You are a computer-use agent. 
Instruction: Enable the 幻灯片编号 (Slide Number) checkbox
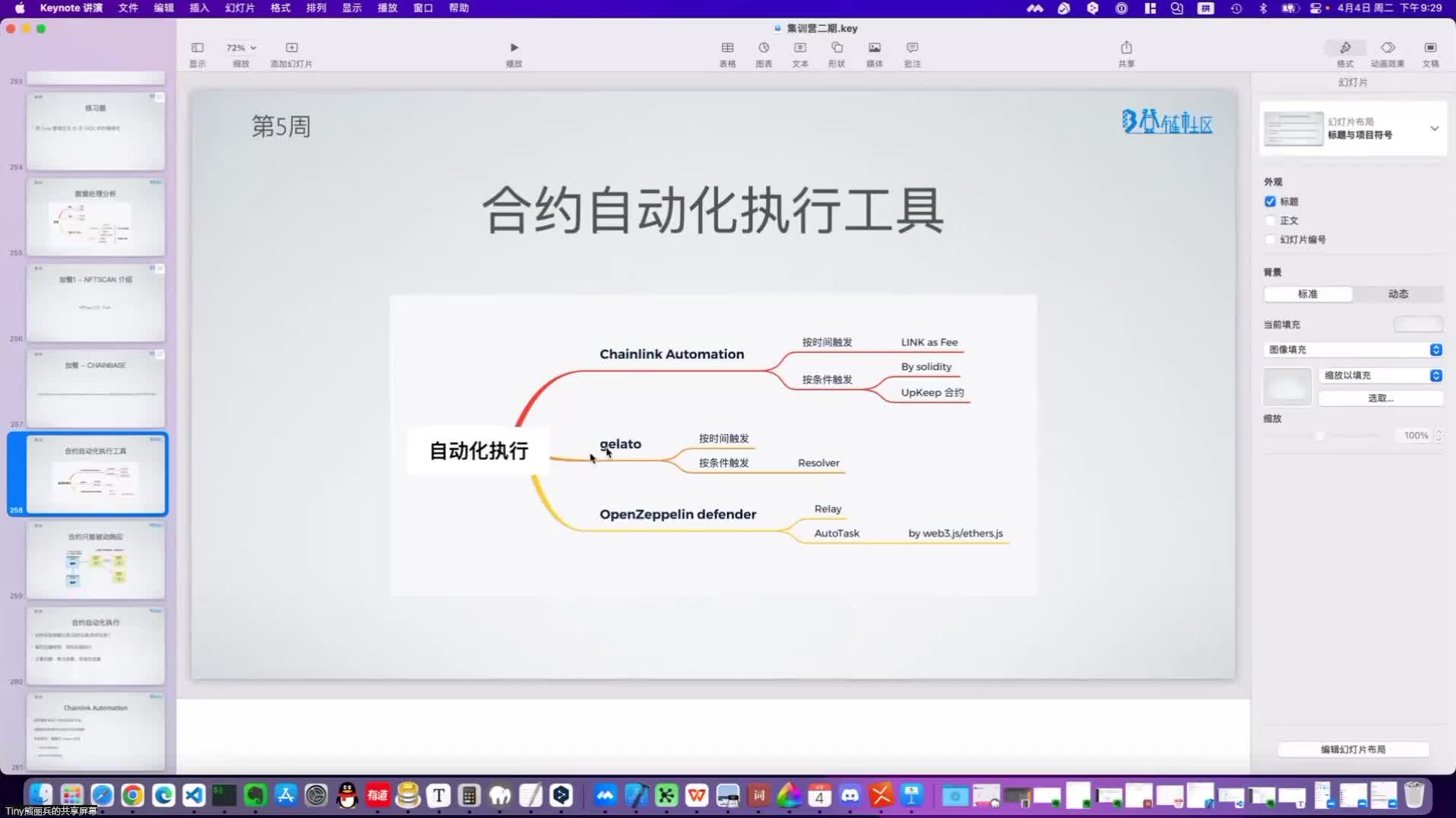1270,239
